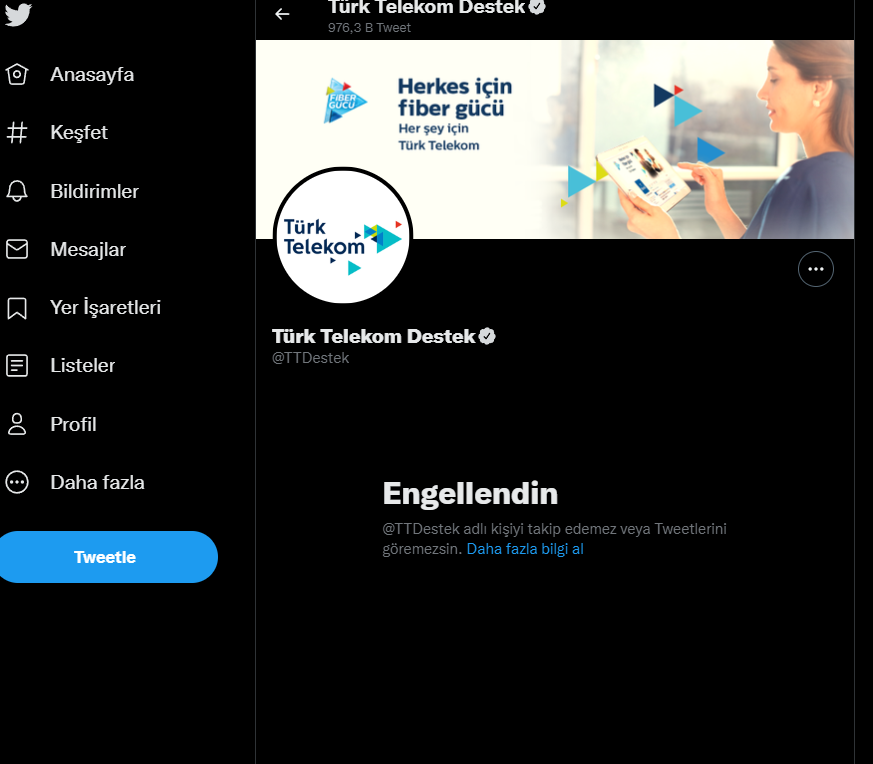The width and height of the screenshot is (873, 764).
Task: Click the Keşfet hashtag icon
Action: click(17, 133)
